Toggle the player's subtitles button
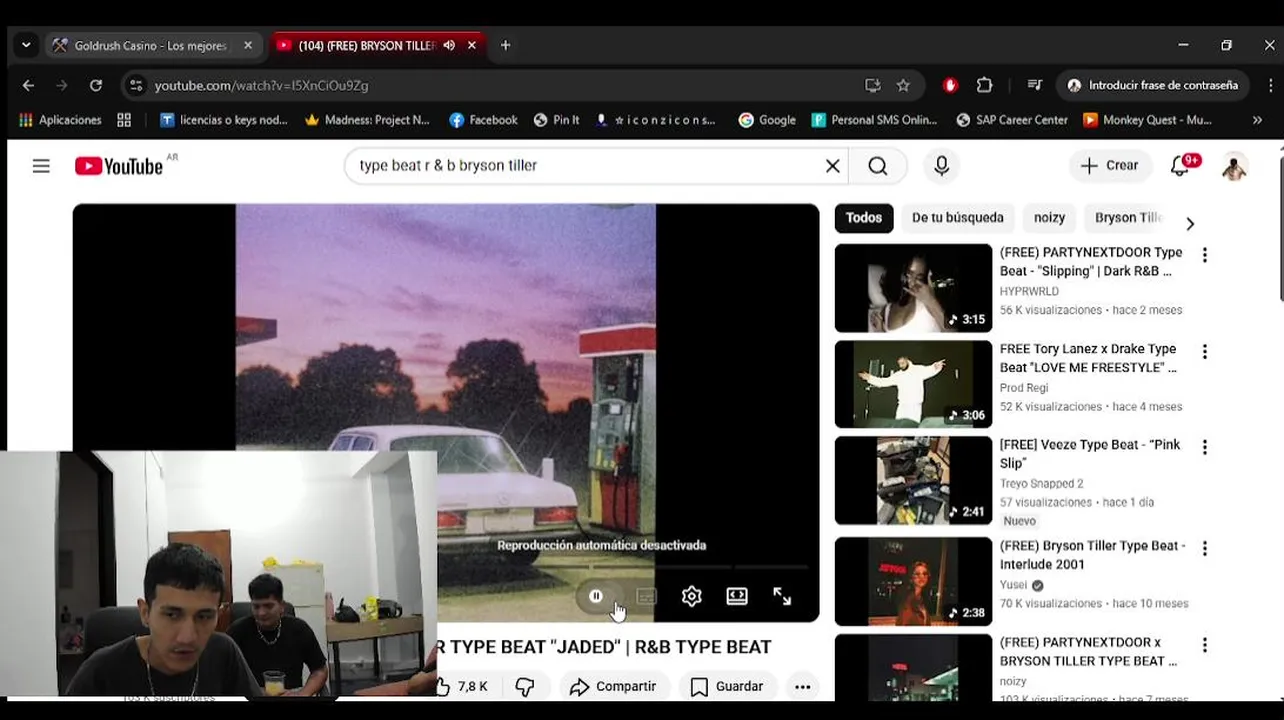Viewport: 1284px width, 720px height. (x=646, y=596)
